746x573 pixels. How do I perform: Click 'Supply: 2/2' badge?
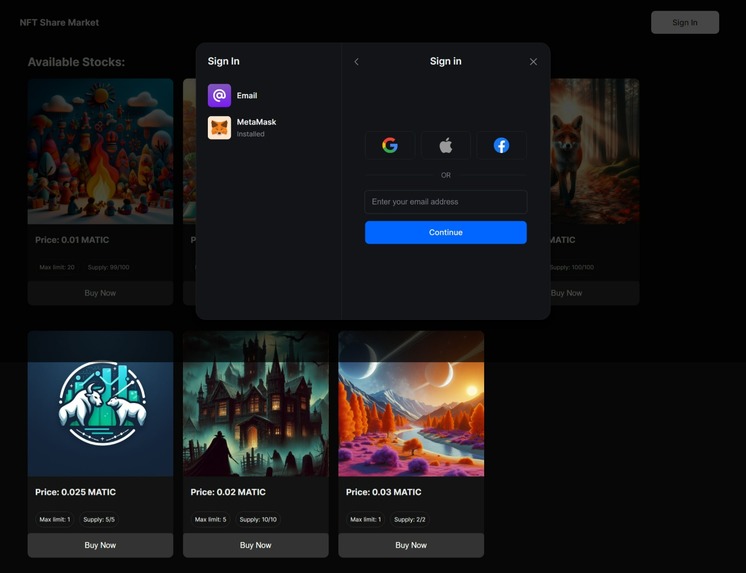click(410, 519)
